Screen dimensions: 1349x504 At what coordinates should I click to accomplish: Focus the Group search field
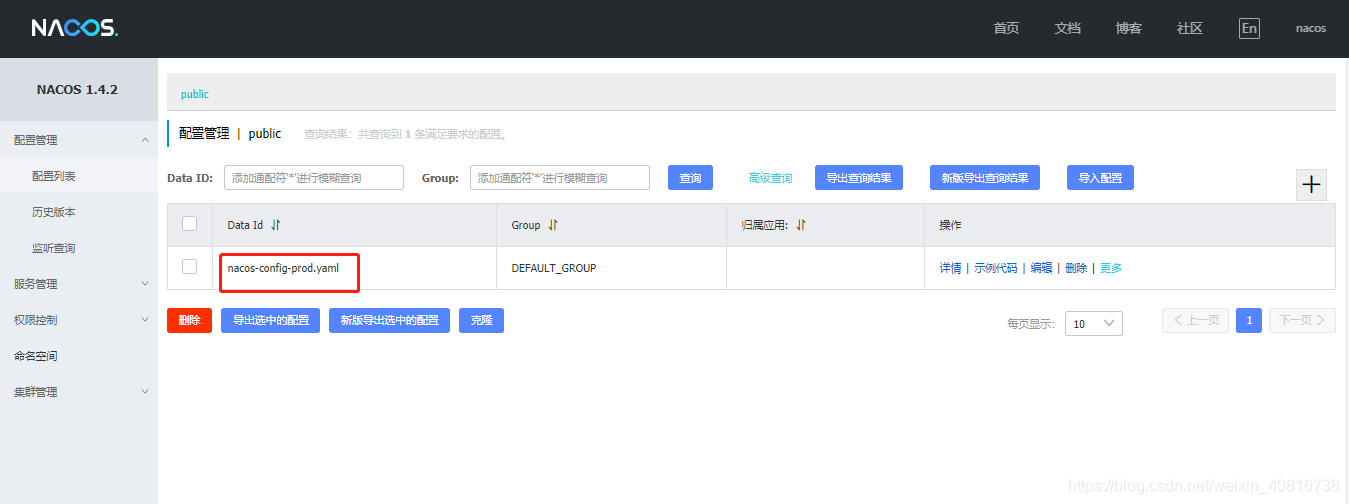click(560, 178)
